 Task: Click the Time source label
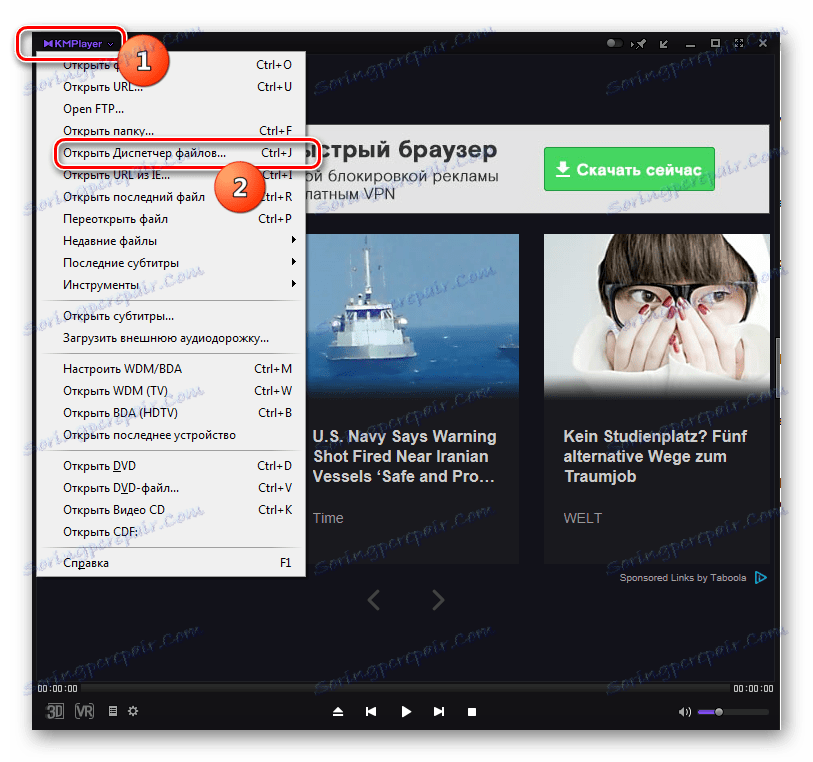click(x=328, y=518)
